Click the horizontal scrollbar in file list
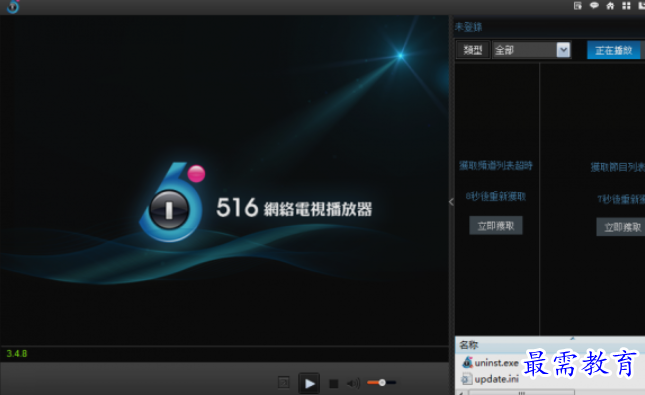 [x=521, y=393]
